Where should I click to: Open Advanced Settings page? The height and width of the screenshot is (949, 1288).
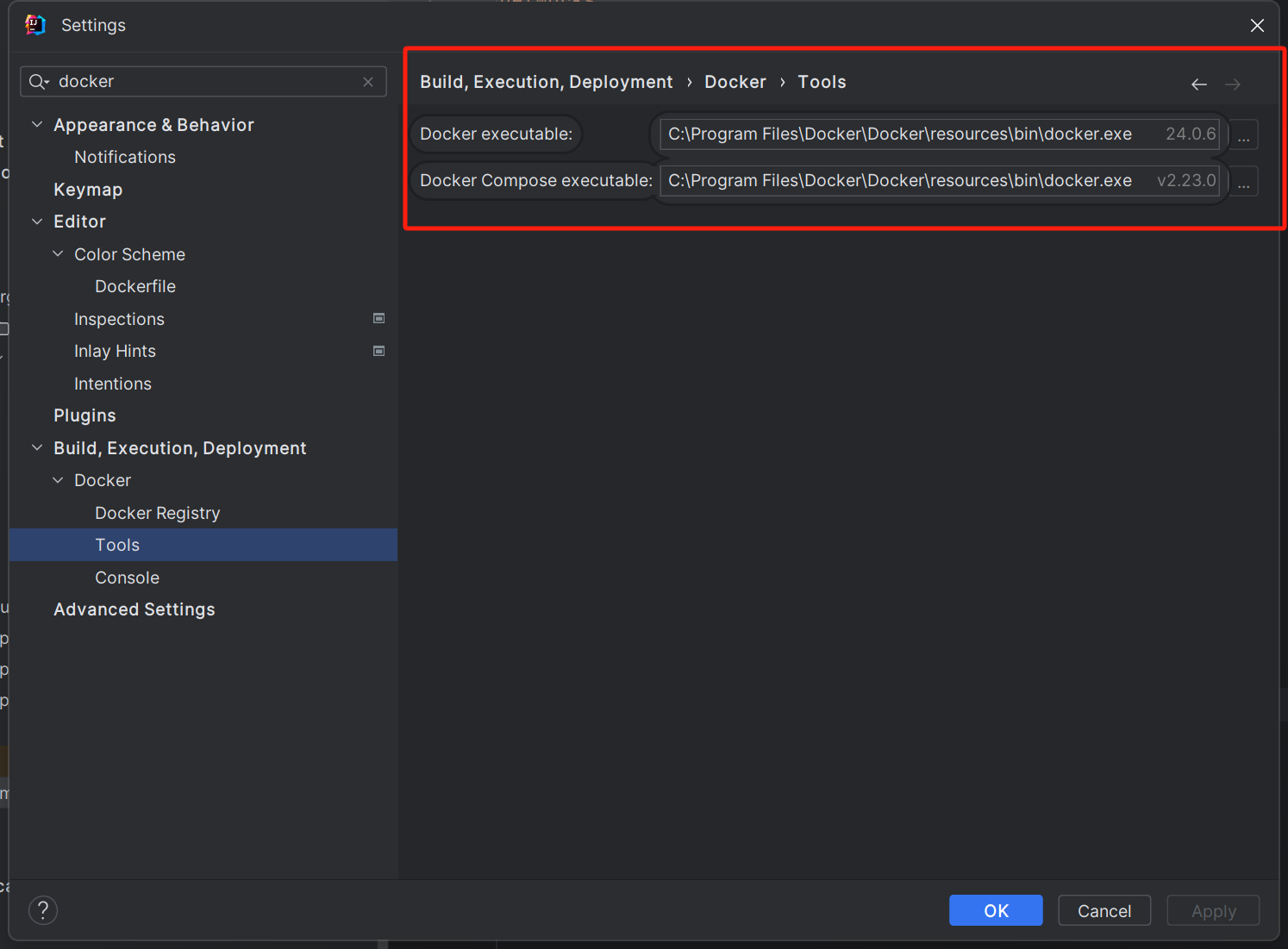(134, 609)
